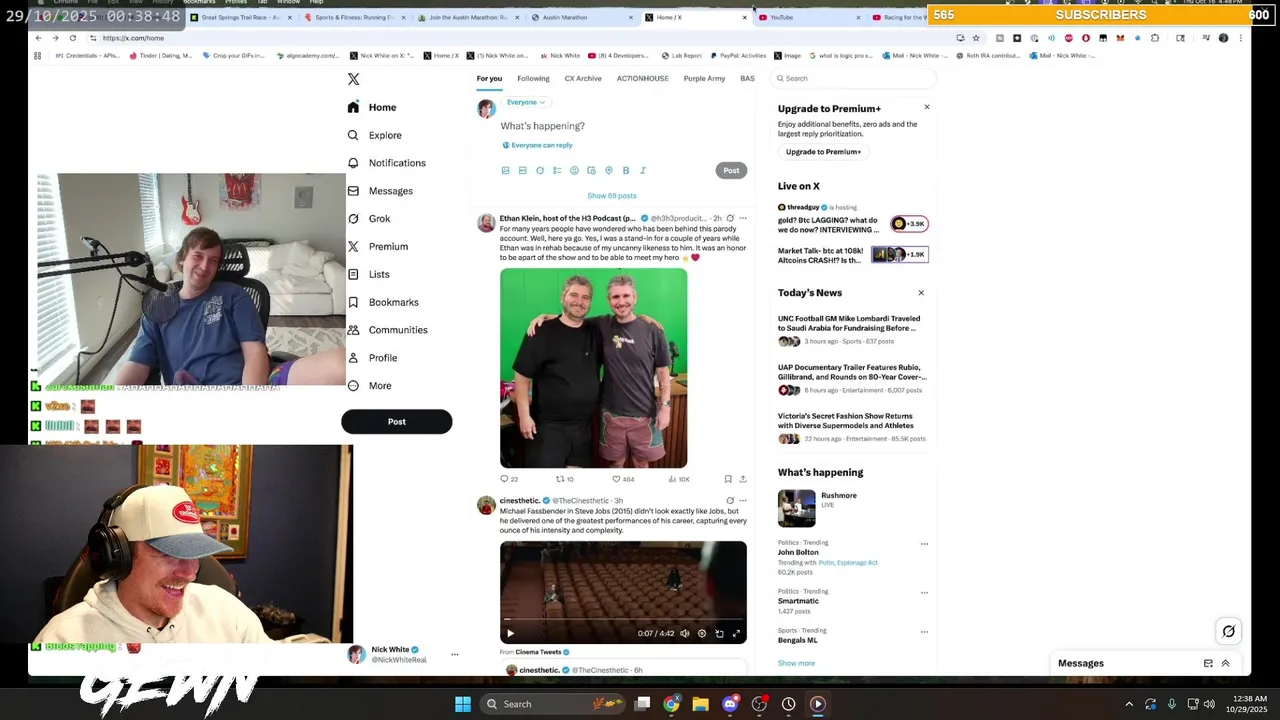Click the X logo above Home
Viewport: 1280px width, 720px height.
(353, 79)
